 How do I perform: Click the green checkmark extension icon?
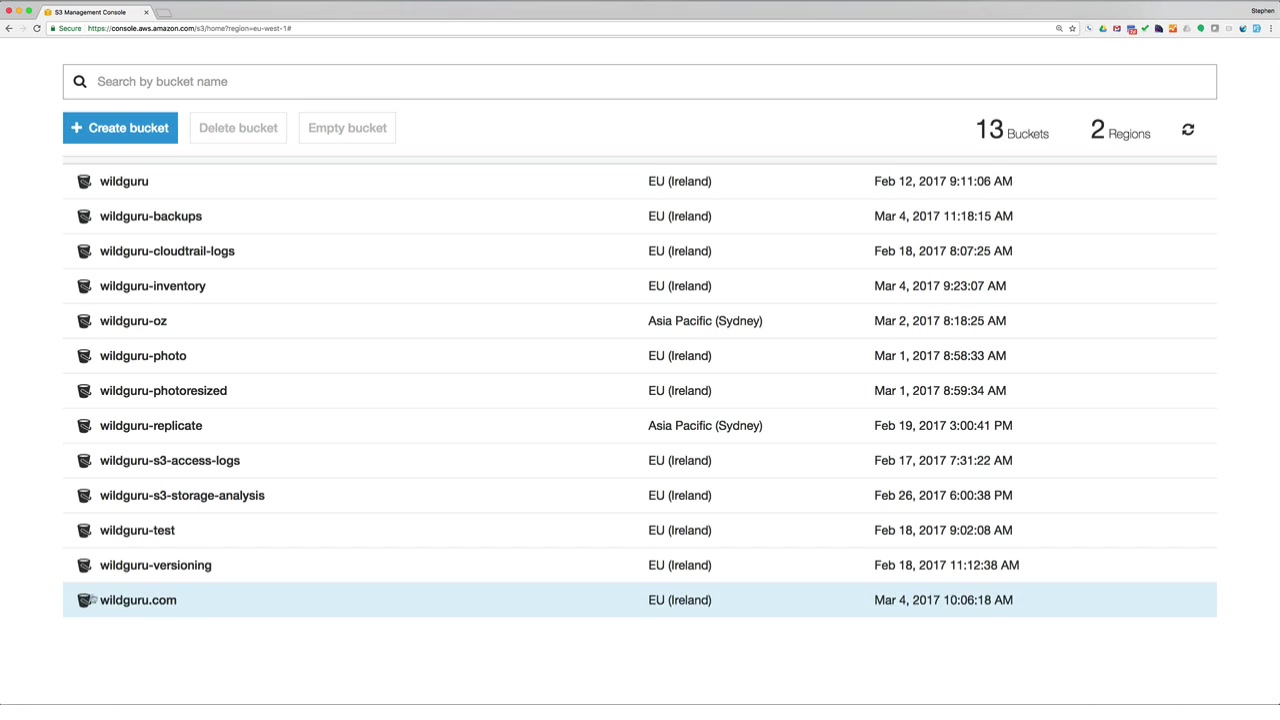point(1145,28)
